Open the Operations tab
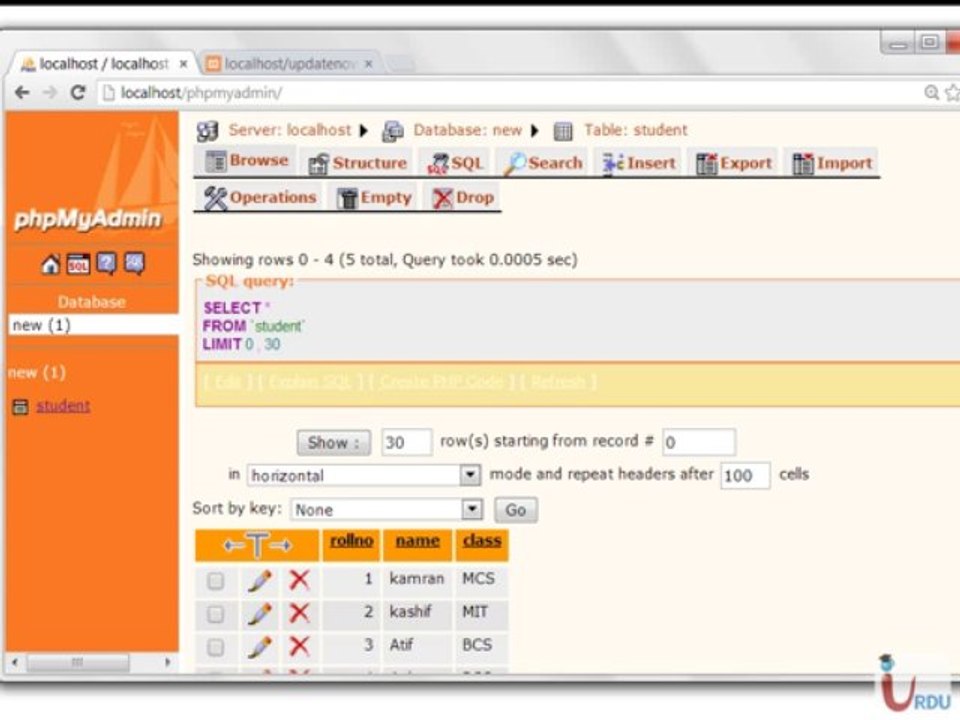 pyautogui.click(x=260, y=197)
